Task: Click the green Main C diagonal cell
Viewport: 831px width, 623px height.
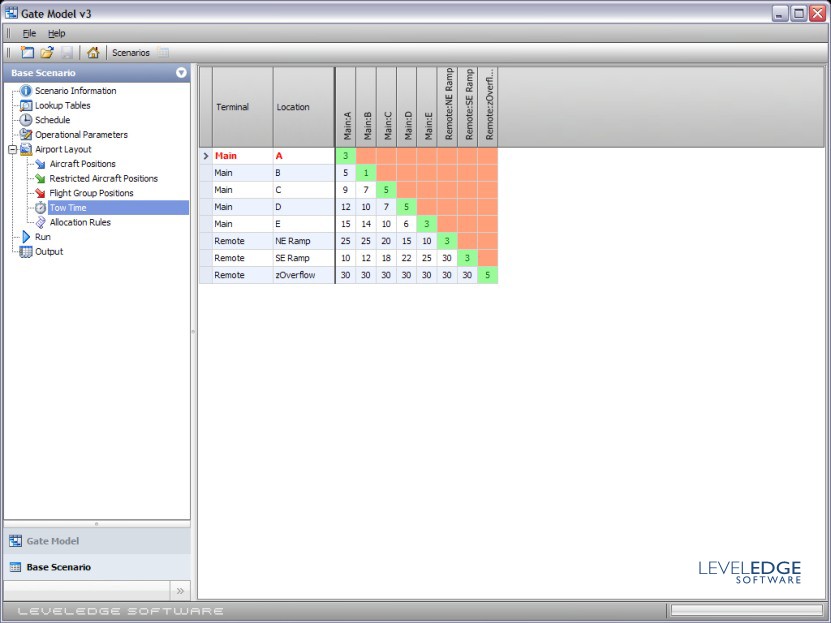Action: click(x=386, y=189)
